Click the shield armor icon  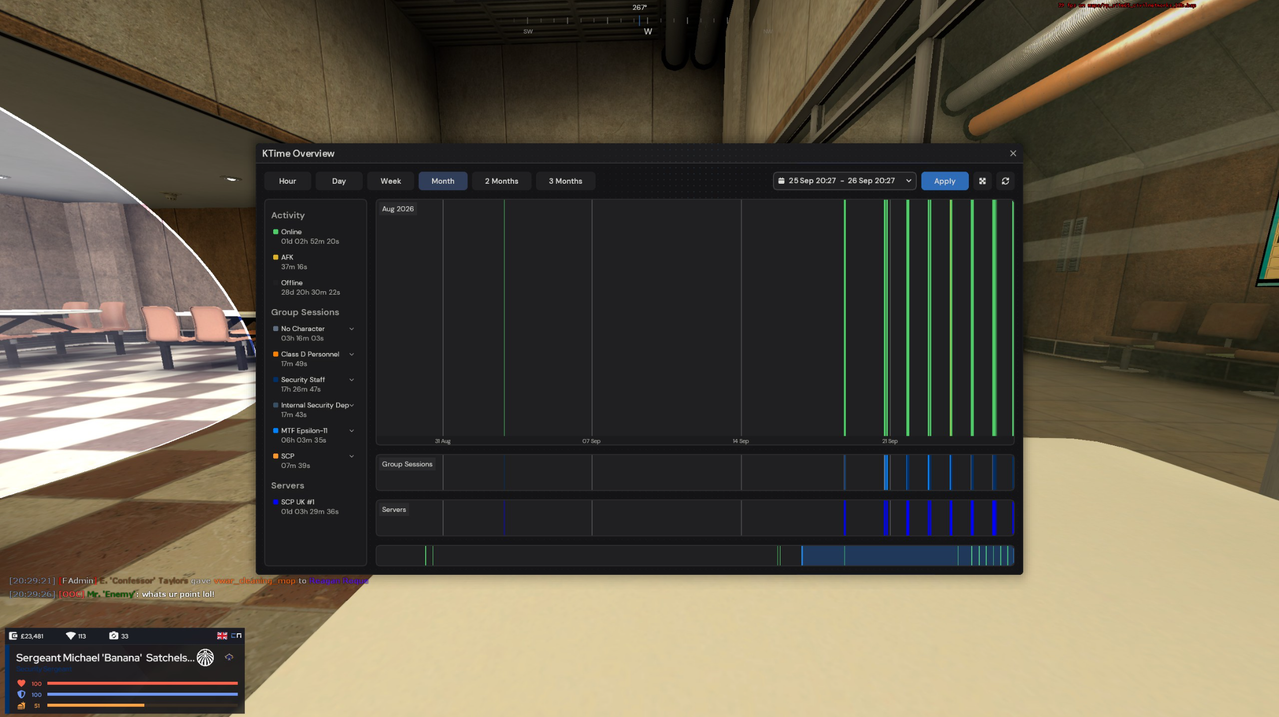[21, 694]
